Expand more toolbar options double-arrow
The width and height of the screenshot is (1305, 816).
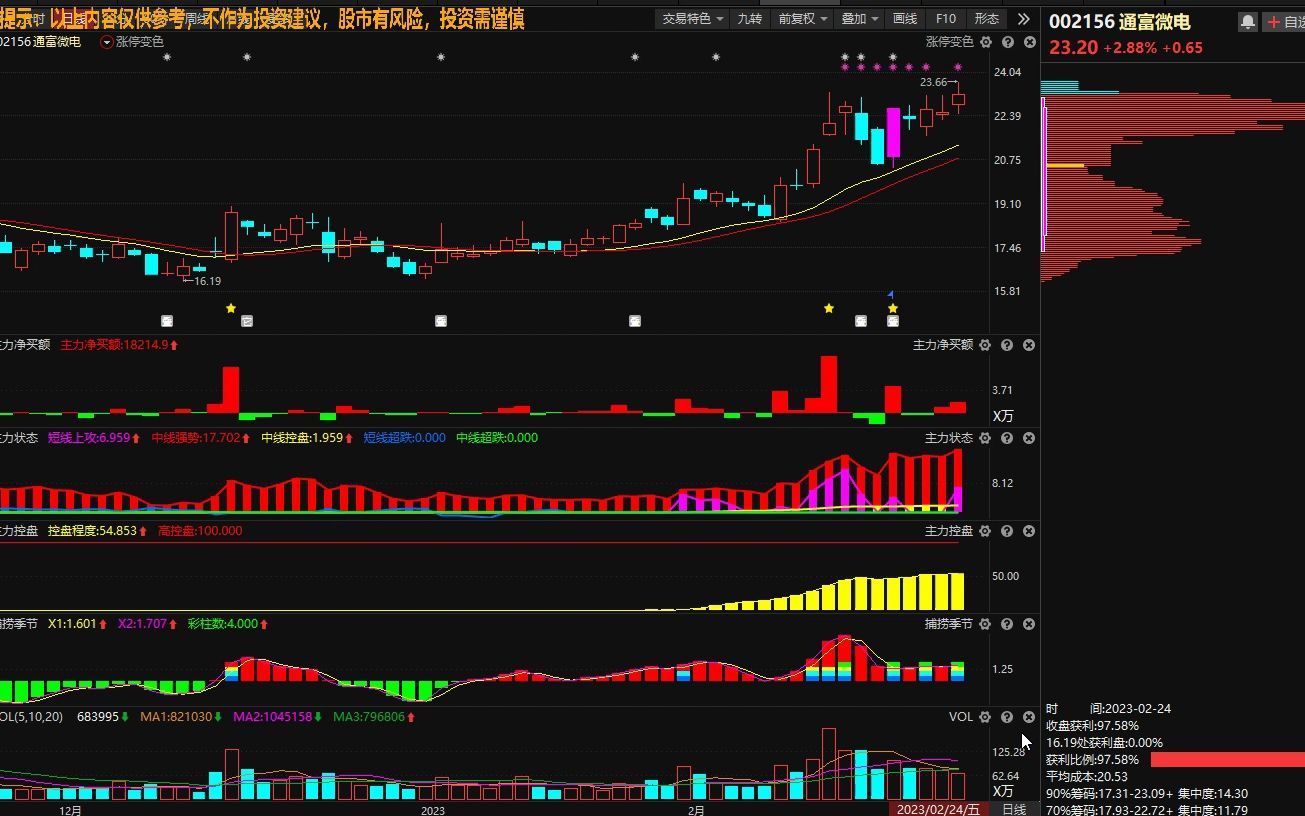(1023, 18)
